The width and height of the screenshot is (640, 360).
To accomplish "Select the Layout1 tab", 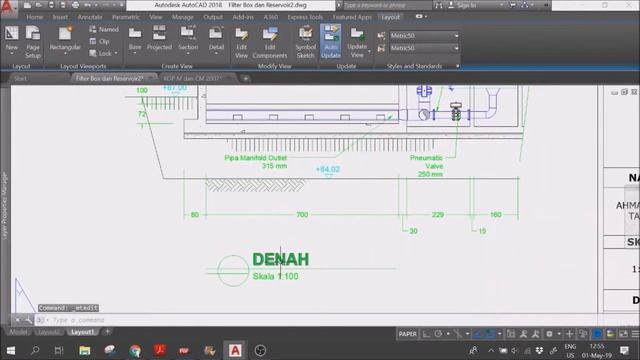I will point(83,332).
